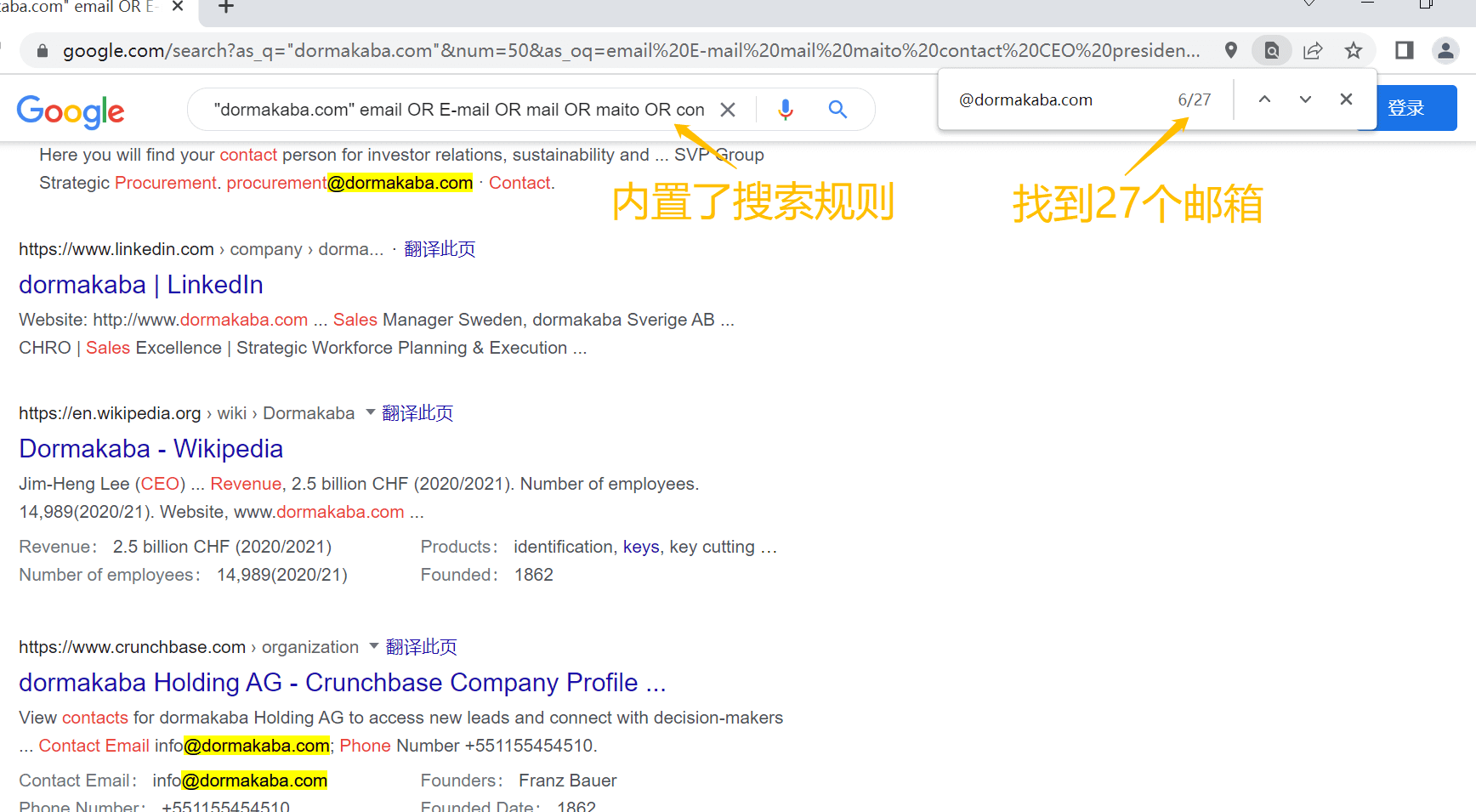This screenshot has height=812, width=1476.
Task: Clear the Google search box text
Action: point(728,110)
